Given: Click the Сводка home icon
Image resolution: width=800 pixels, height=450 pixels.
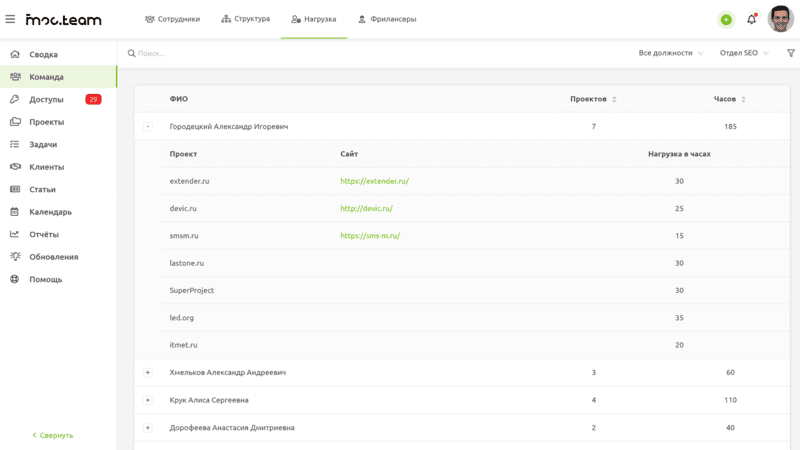Looking at the screenshot, I should pyautogui.click(x=15, y=54).
